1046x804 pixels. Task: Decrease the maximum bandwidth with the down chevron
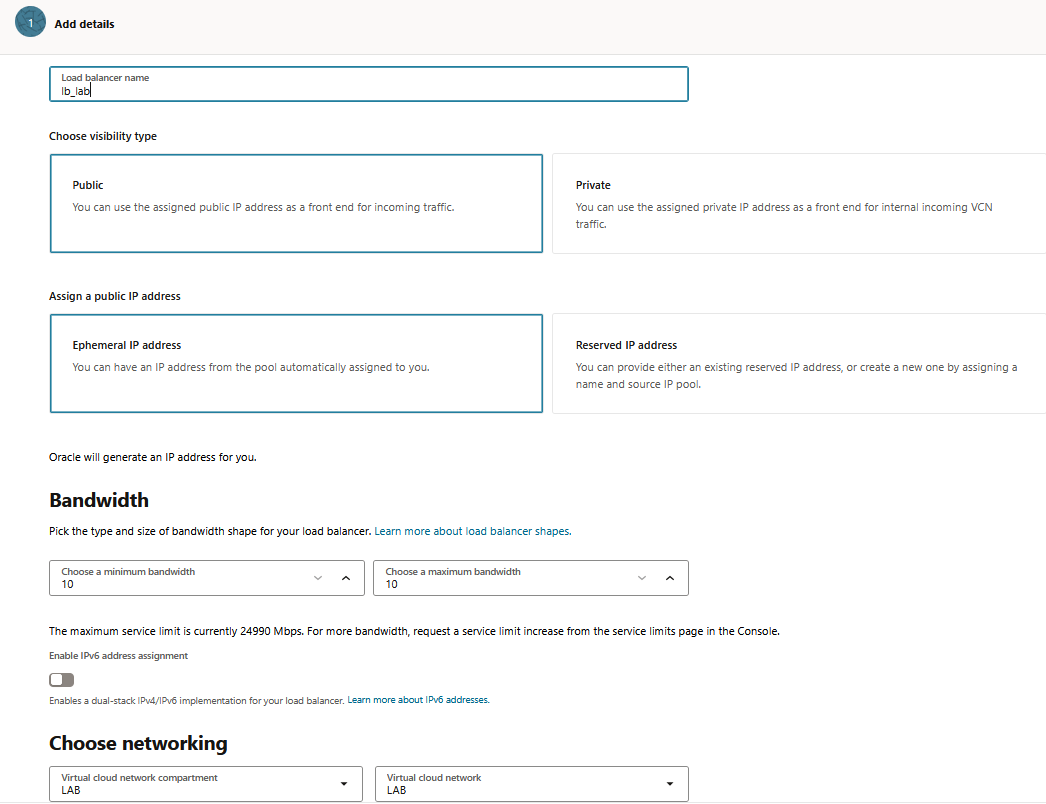pyautogui.click(x=642, y=578)
